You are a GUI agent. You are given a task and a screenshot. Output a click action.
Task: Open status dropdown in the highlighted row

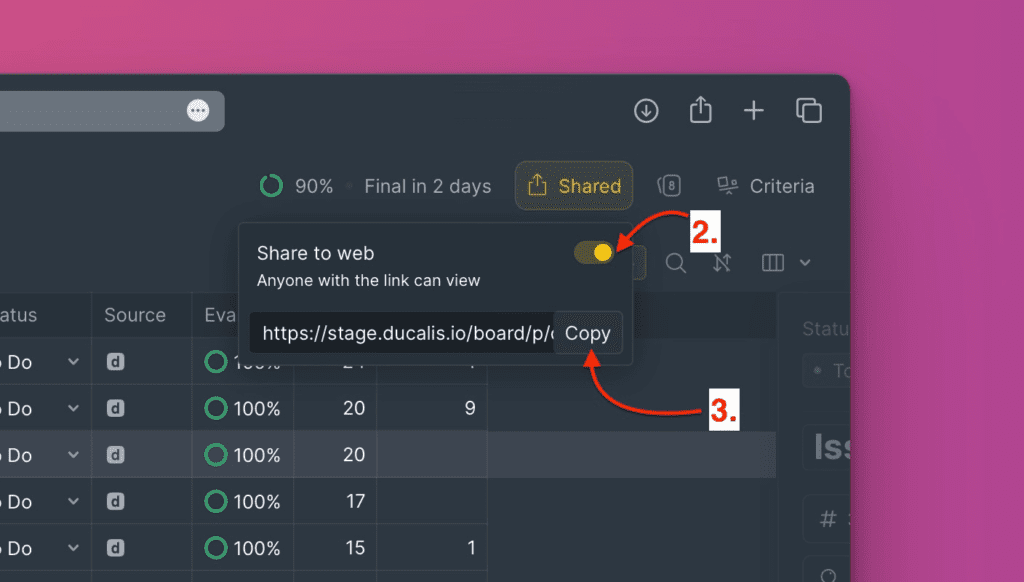[x=73, y=455]
